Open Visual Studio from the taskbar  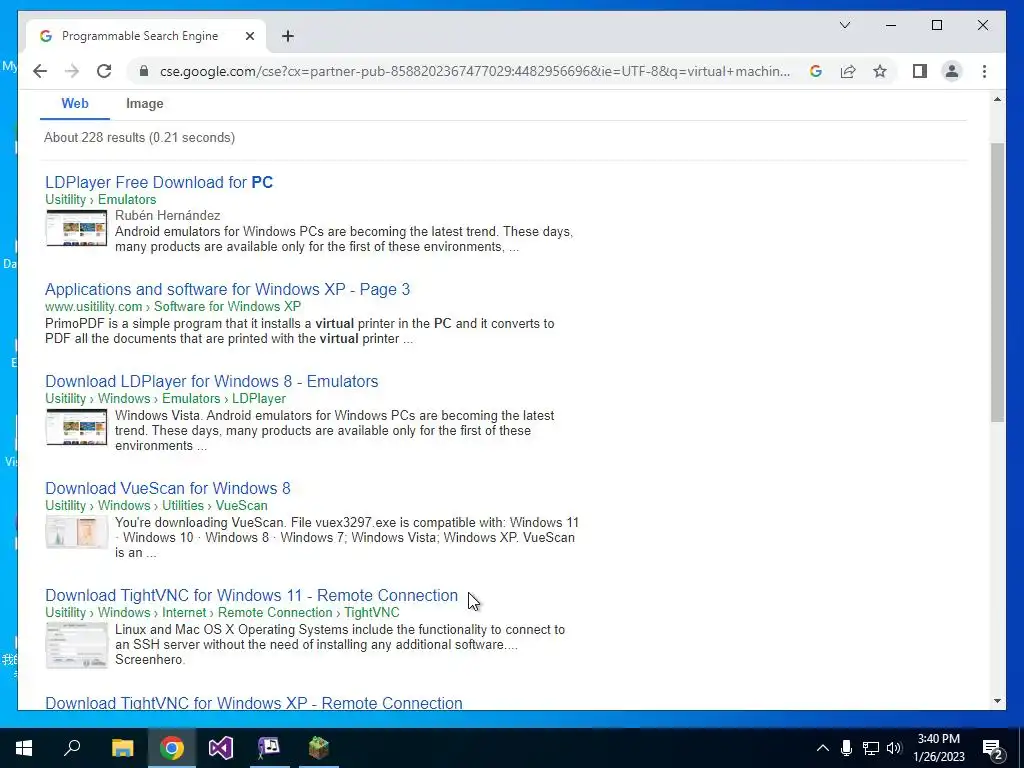[x=221, y=748]
